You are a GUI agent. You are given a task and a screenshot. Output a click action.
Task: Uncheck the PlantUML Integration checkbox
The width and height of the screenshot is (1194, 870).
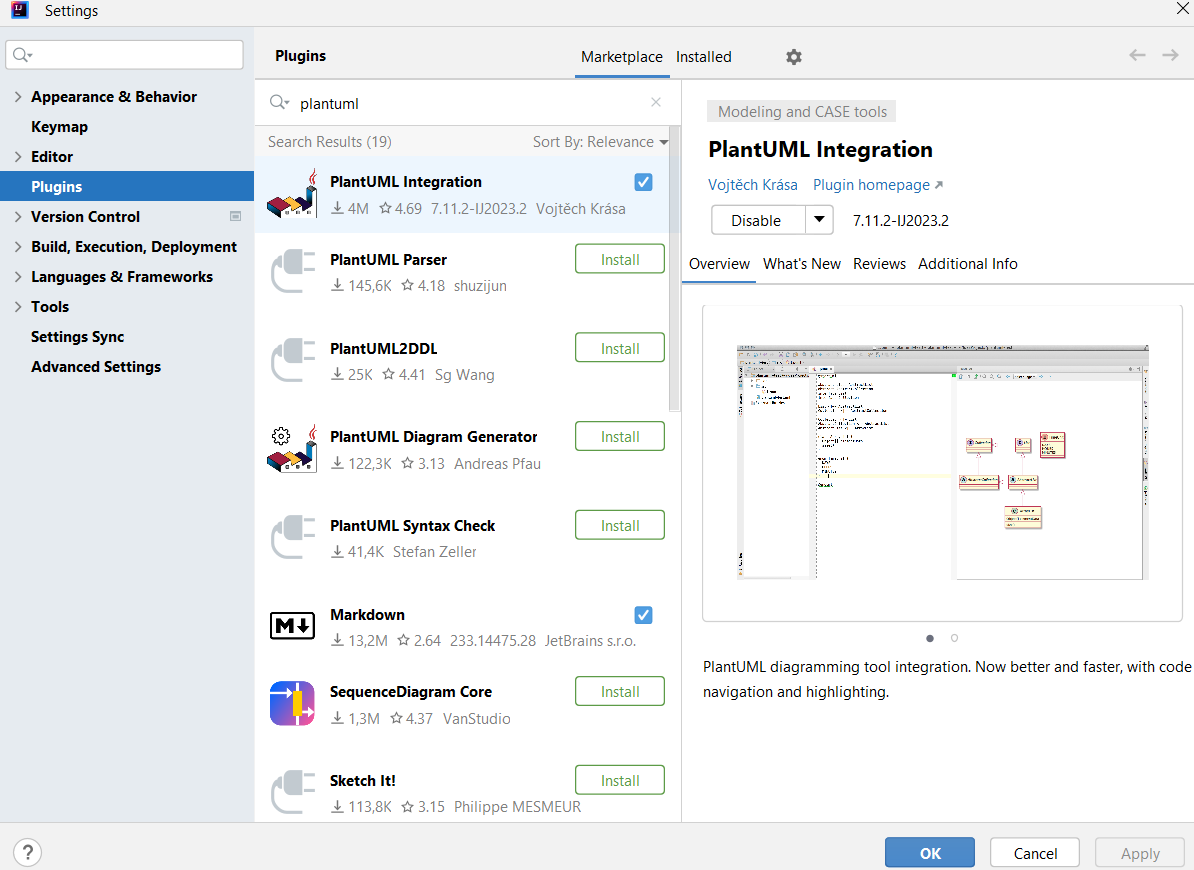coord(644,182)
